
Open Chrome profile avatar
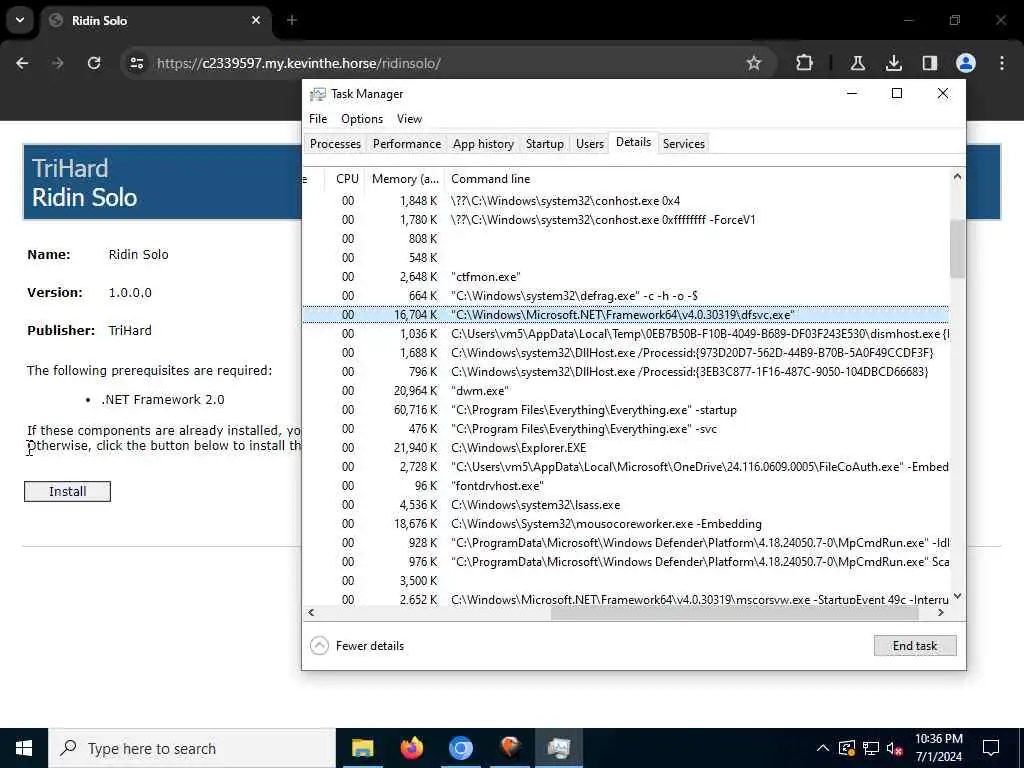pos(966,63)
